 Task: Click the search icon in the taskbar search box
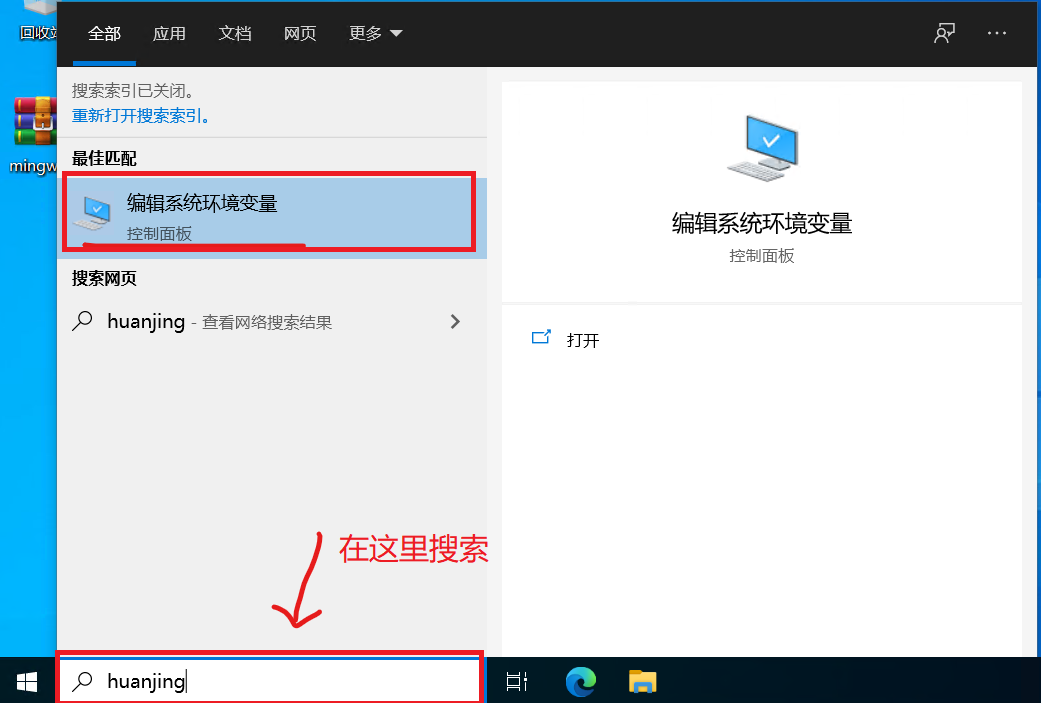(82, 681)
